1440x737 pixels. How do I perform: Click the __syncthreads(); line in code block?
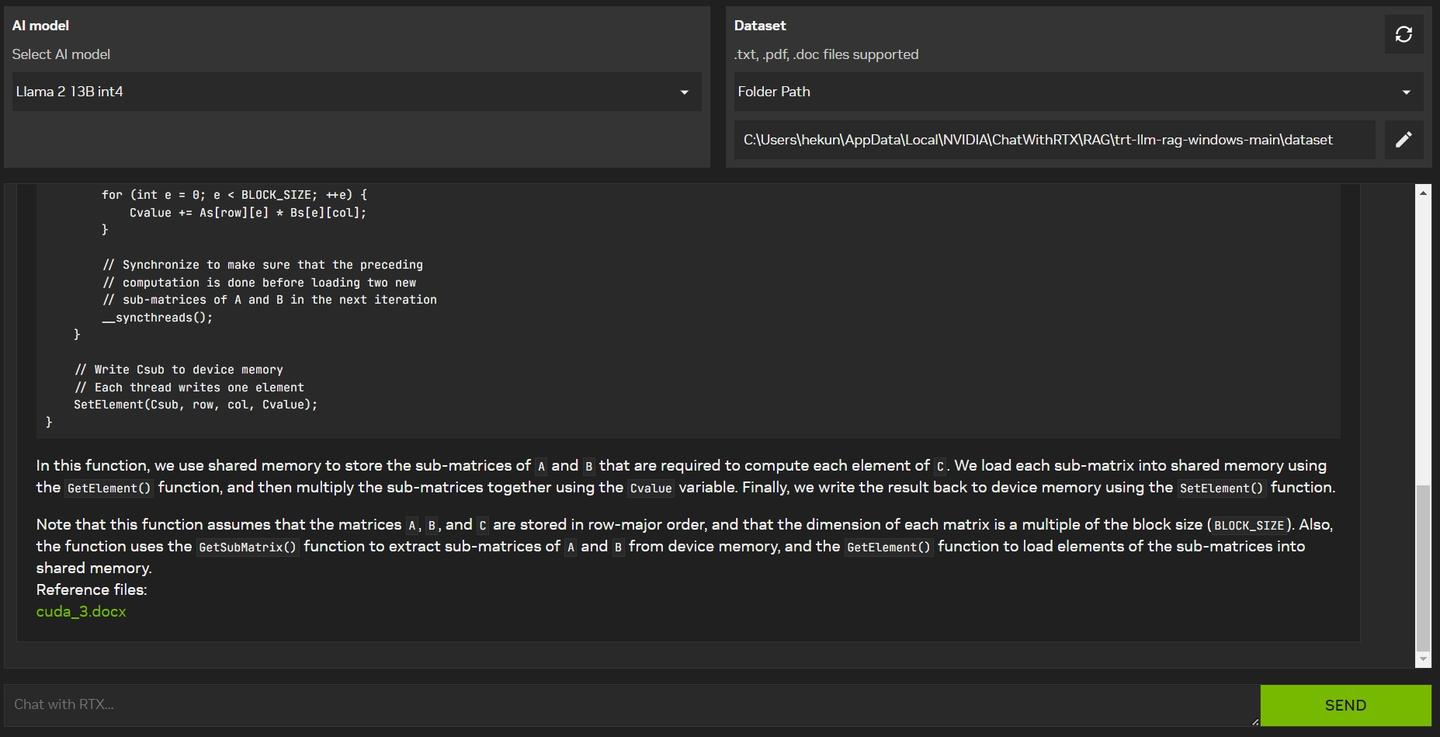click(157, 317)
